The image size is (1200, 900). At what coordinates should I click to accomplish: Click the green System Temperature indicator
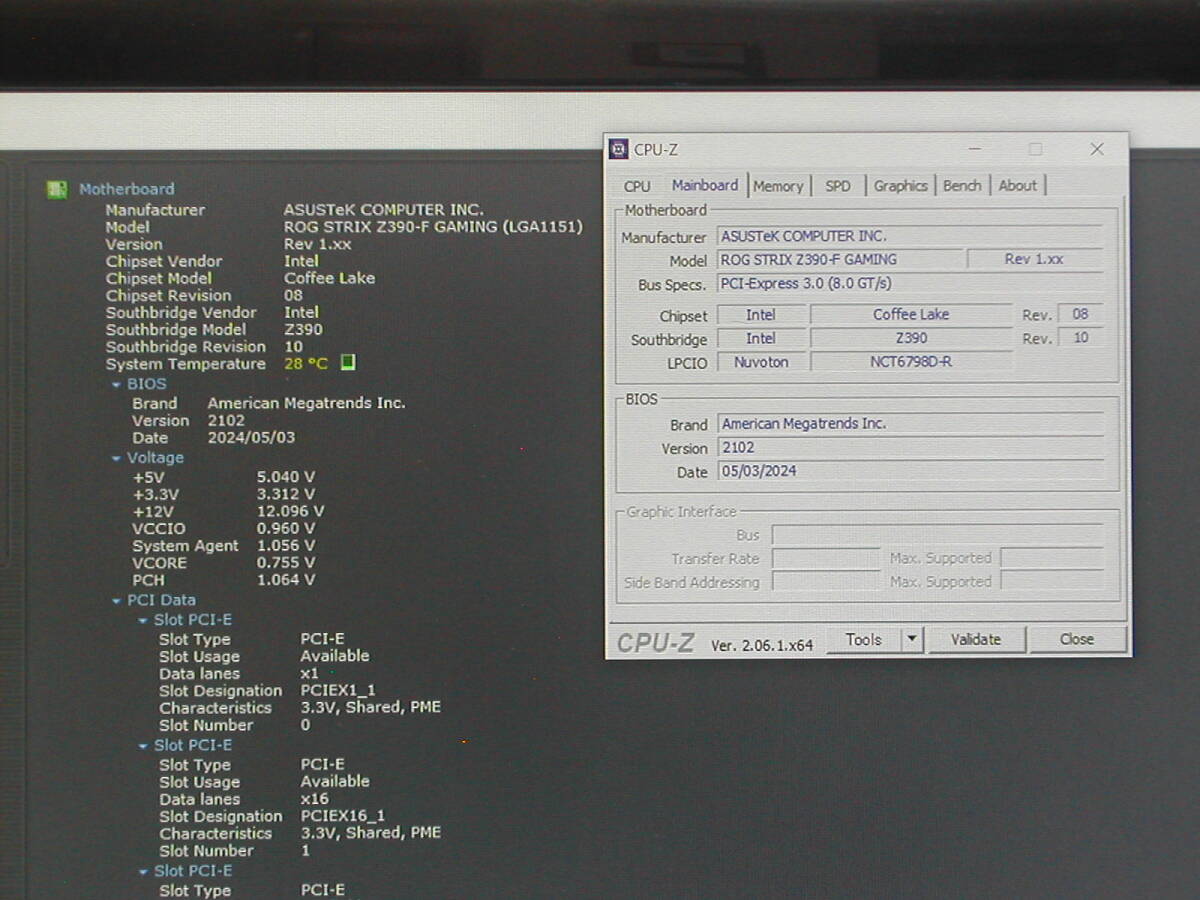[x=348, y=363]
